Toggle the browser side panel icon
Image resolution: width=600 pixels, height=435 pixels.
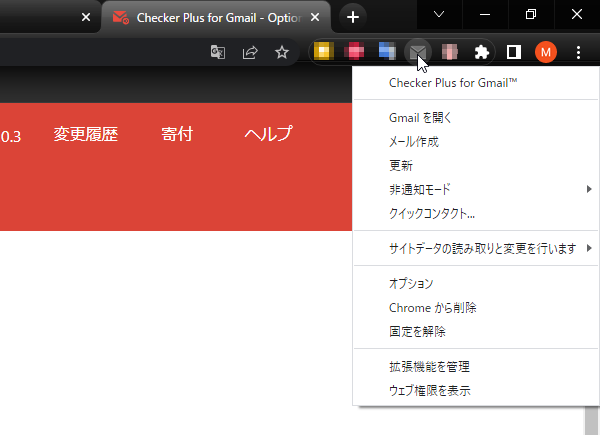click(514, 52)
